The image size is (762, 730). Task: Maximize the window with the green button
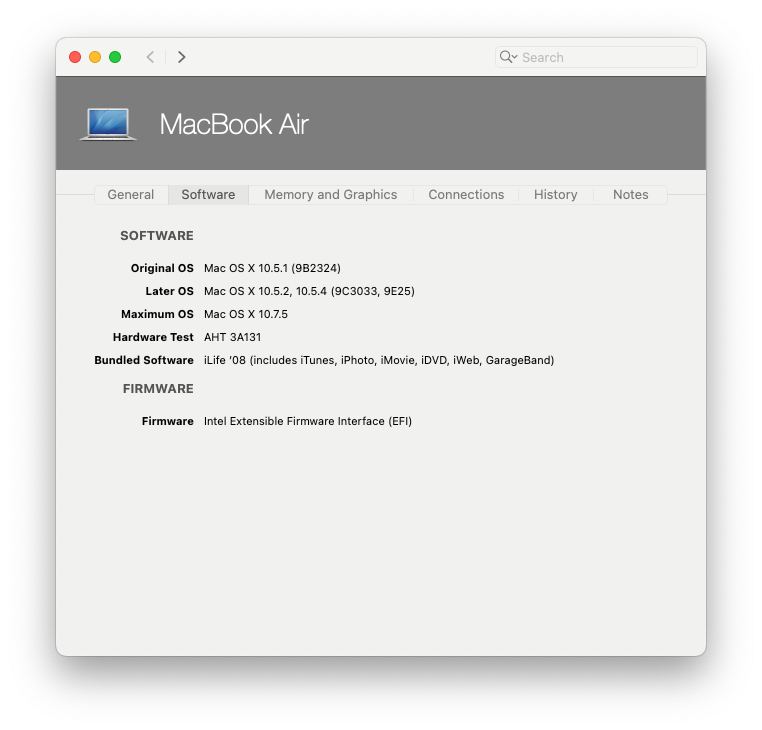click(x=115, y=57)
